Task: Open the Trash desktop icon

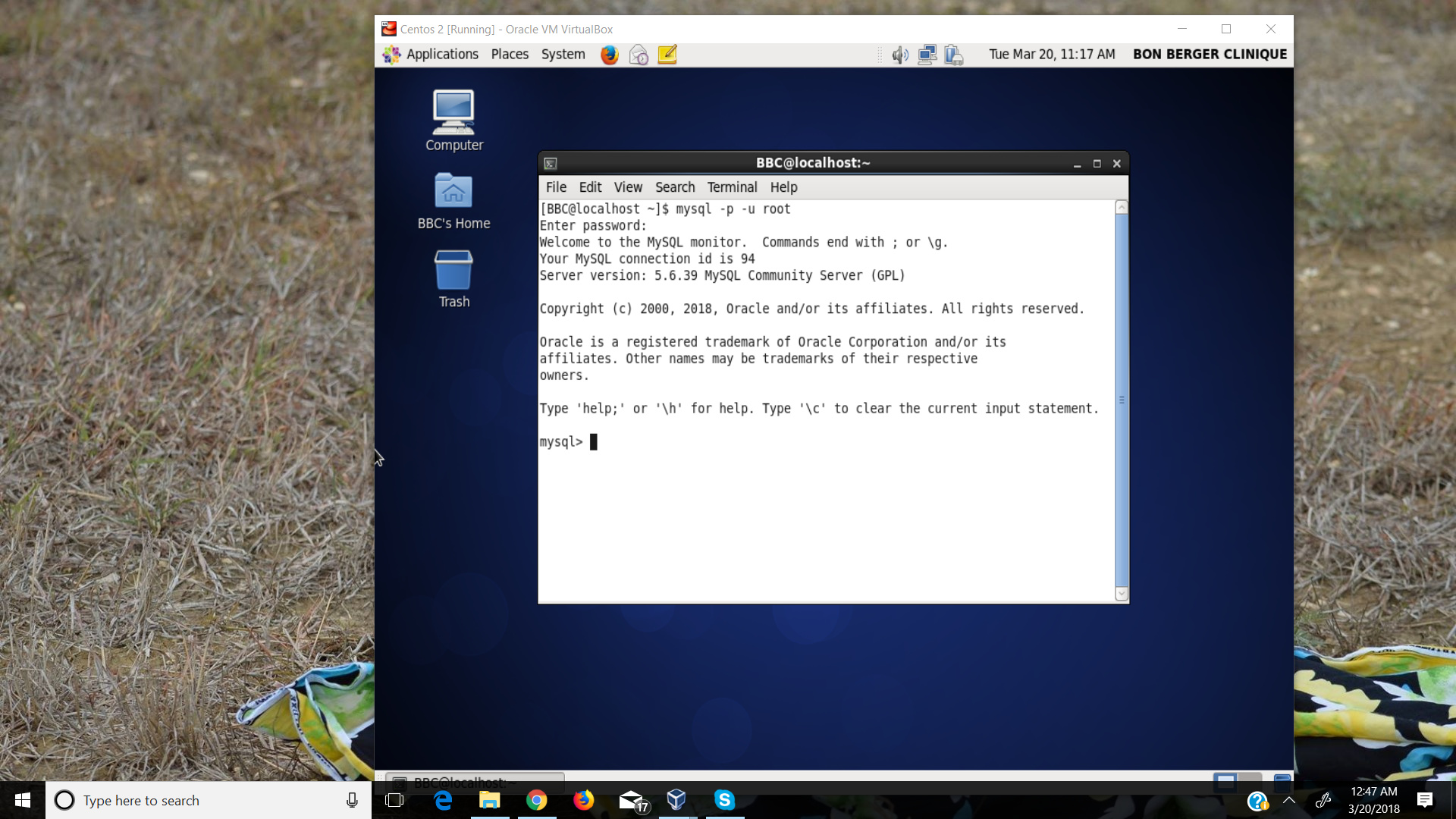Action: click(x=453, y=279)
